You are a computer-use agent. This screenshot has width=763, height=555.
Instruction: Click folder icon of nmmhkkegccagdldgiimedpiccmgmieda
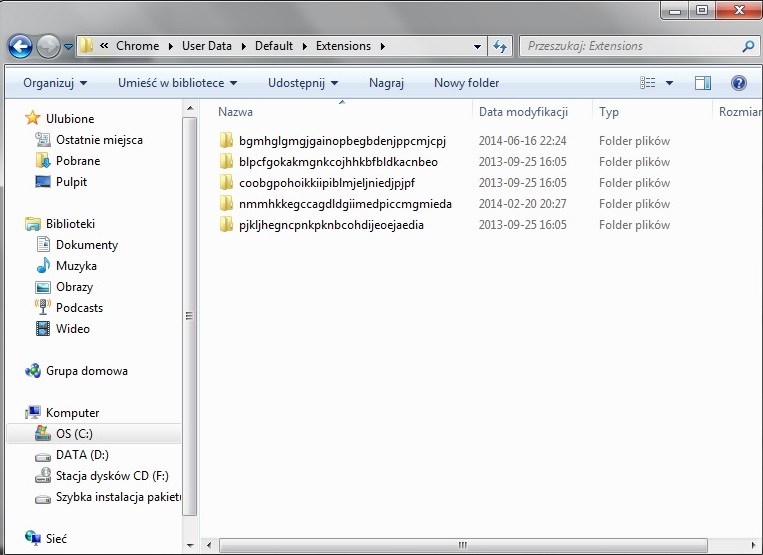[226, 203]
